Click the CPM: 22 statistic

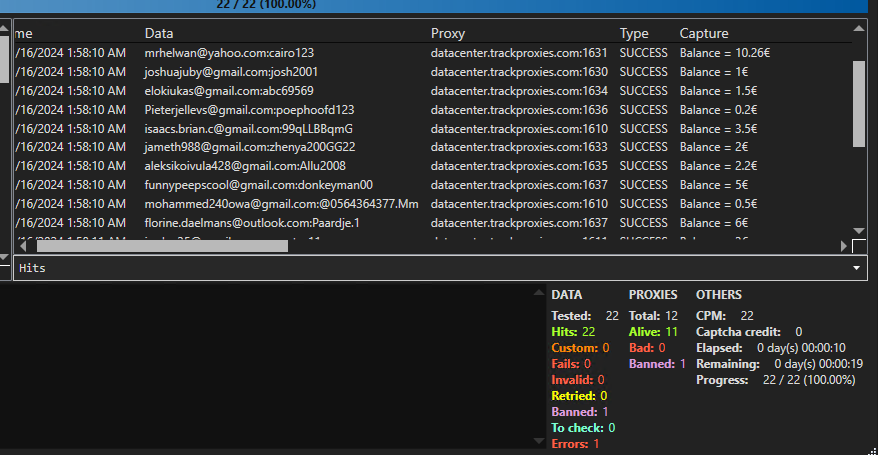pyautogui.click(x=725, y=316)
